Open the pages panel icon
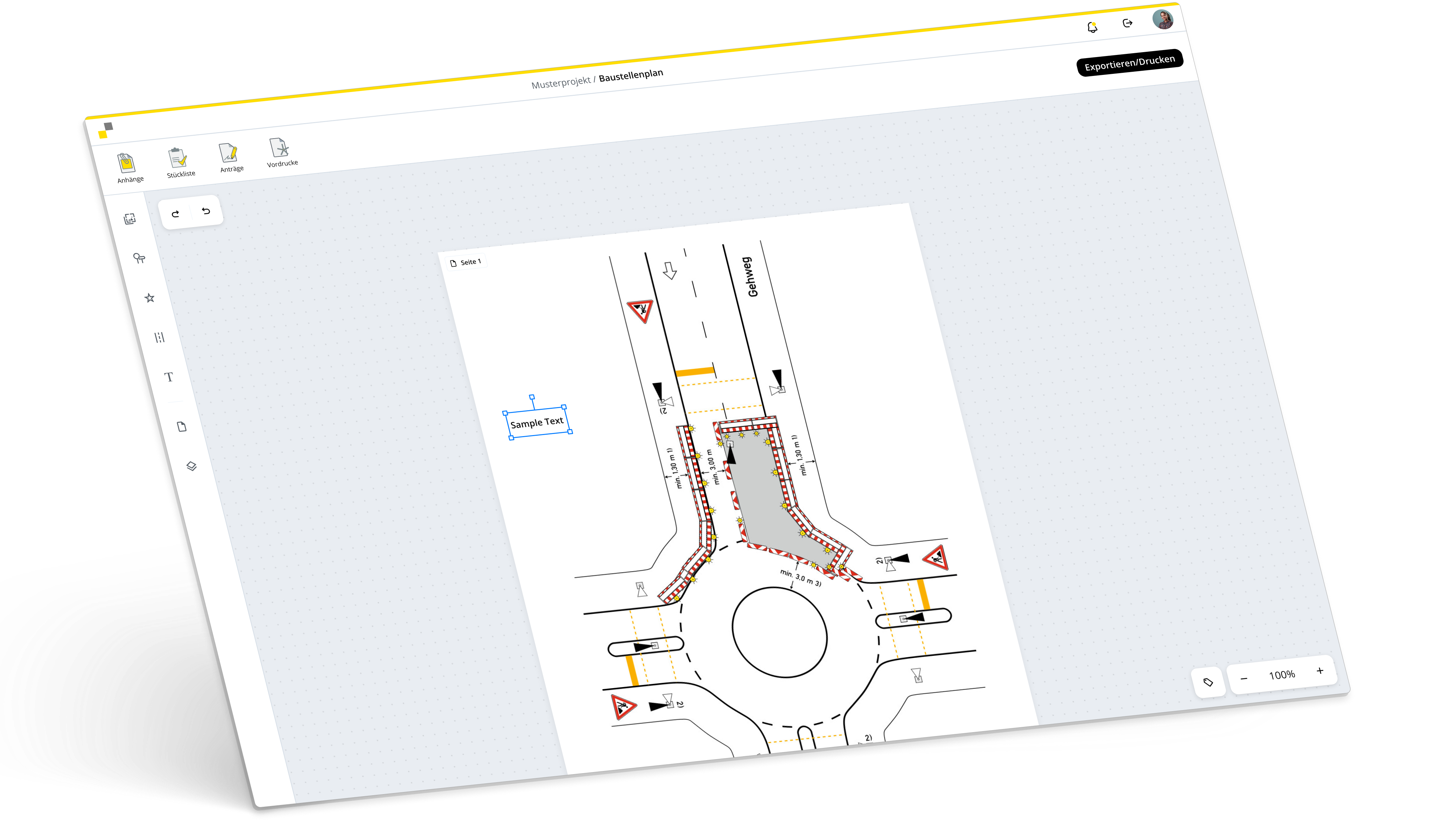This screenshot has height=840, width=1435. (182, 427)
